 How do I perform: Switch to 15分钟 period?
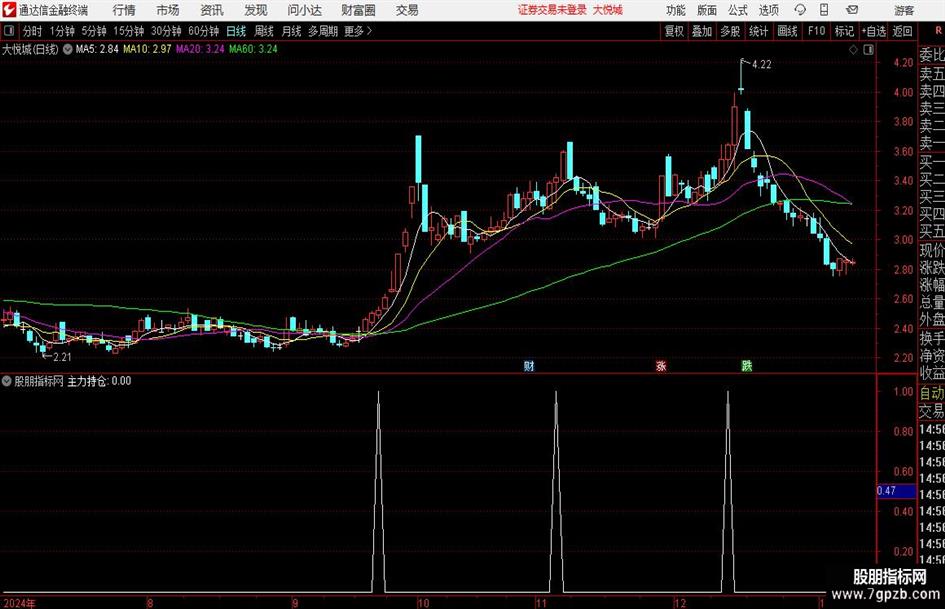[128, 31]
